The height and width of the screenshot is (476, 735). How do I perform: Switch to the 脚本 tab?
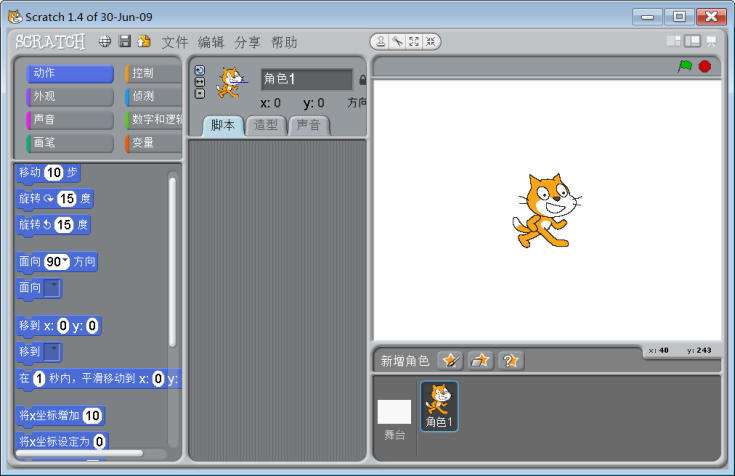click(x=223, y=126)
